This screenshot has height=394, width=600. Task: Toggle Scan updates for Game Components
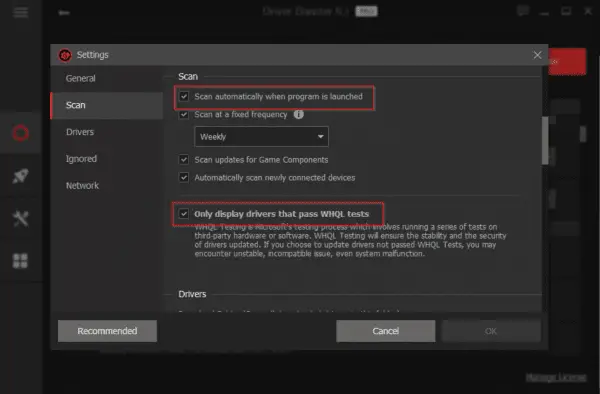184,160
